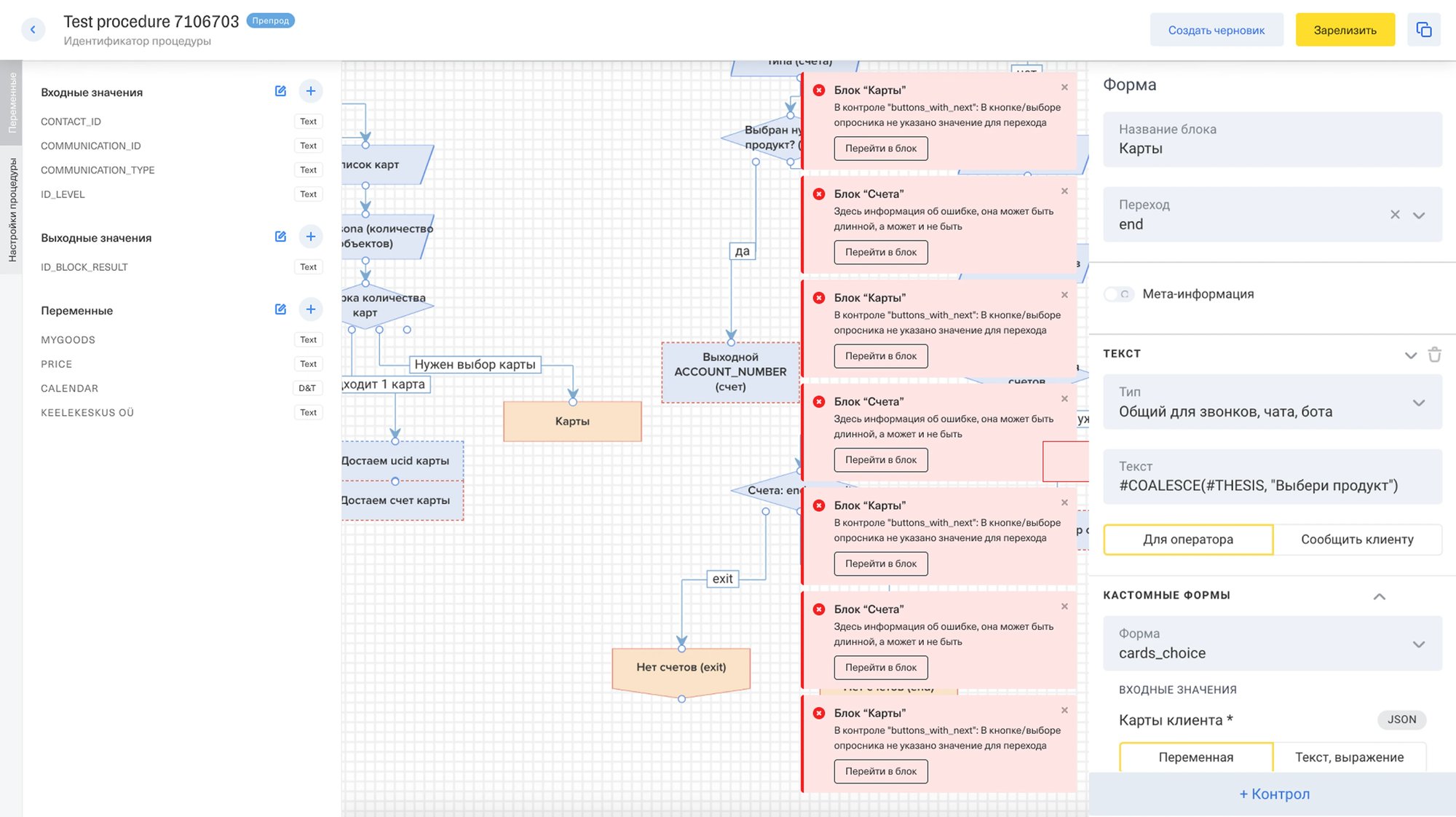1456x817 pixels.
Task: Toggle the Мета-информация switch
Action: click(x=1119, y=294)
